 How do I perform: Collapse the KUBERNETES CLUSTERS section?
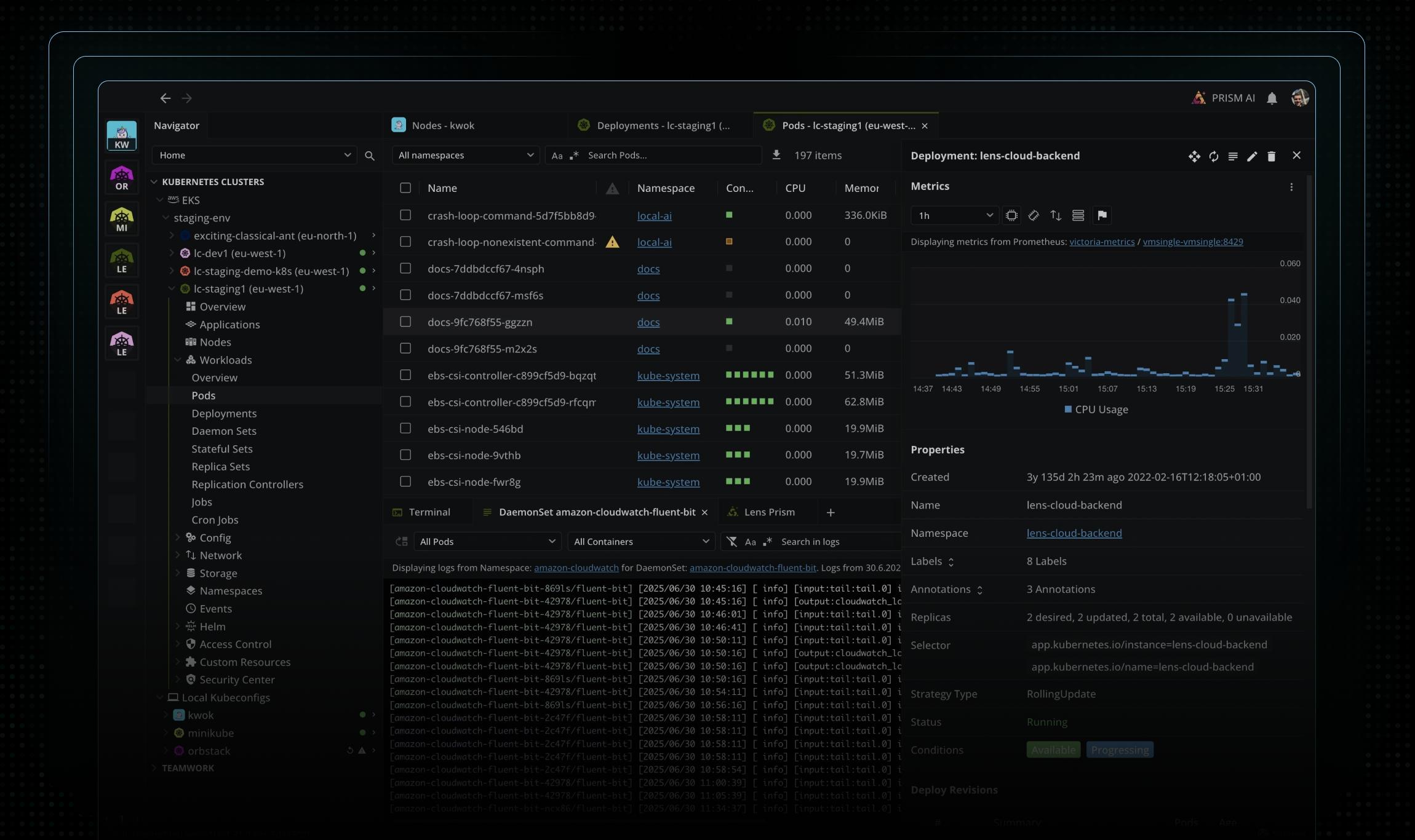pos(154,182)
